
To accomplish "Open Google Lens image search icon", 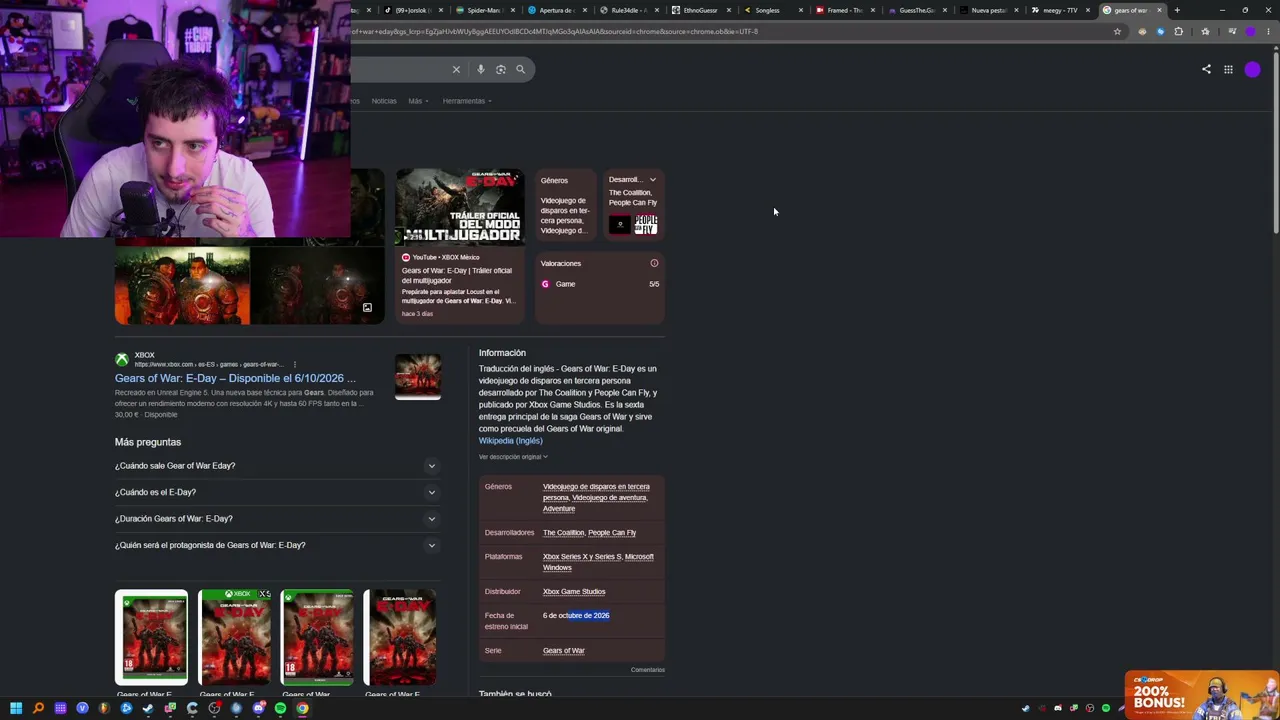I will point(501,69).
